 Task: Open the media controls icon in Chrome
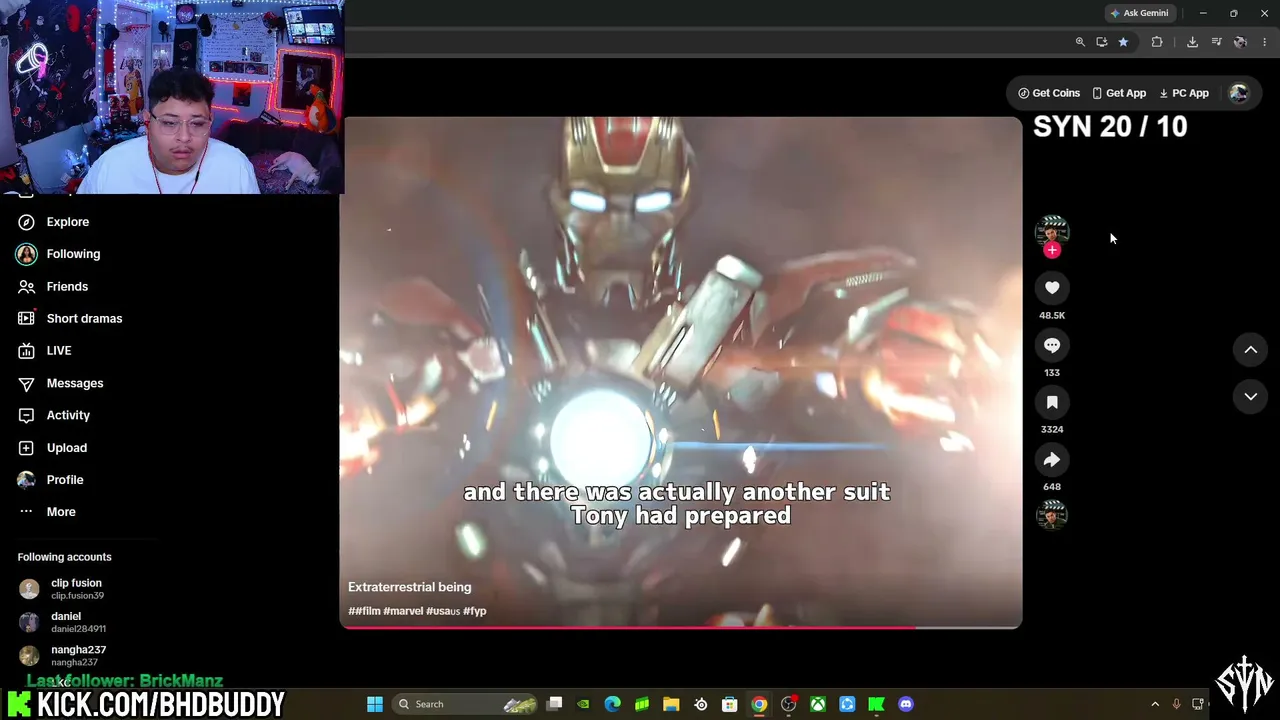coord(1216,42)
